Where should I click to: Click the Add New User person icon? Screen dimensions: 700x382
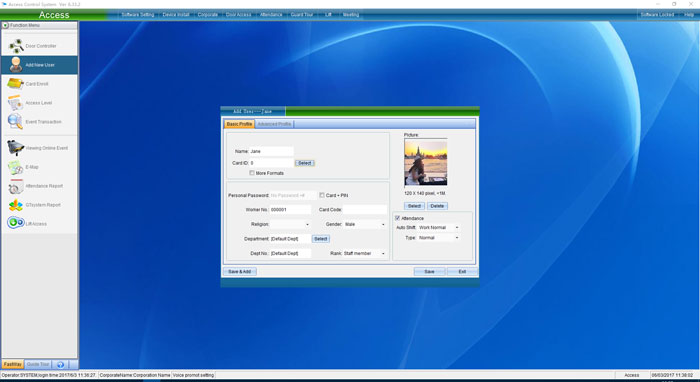16,65
